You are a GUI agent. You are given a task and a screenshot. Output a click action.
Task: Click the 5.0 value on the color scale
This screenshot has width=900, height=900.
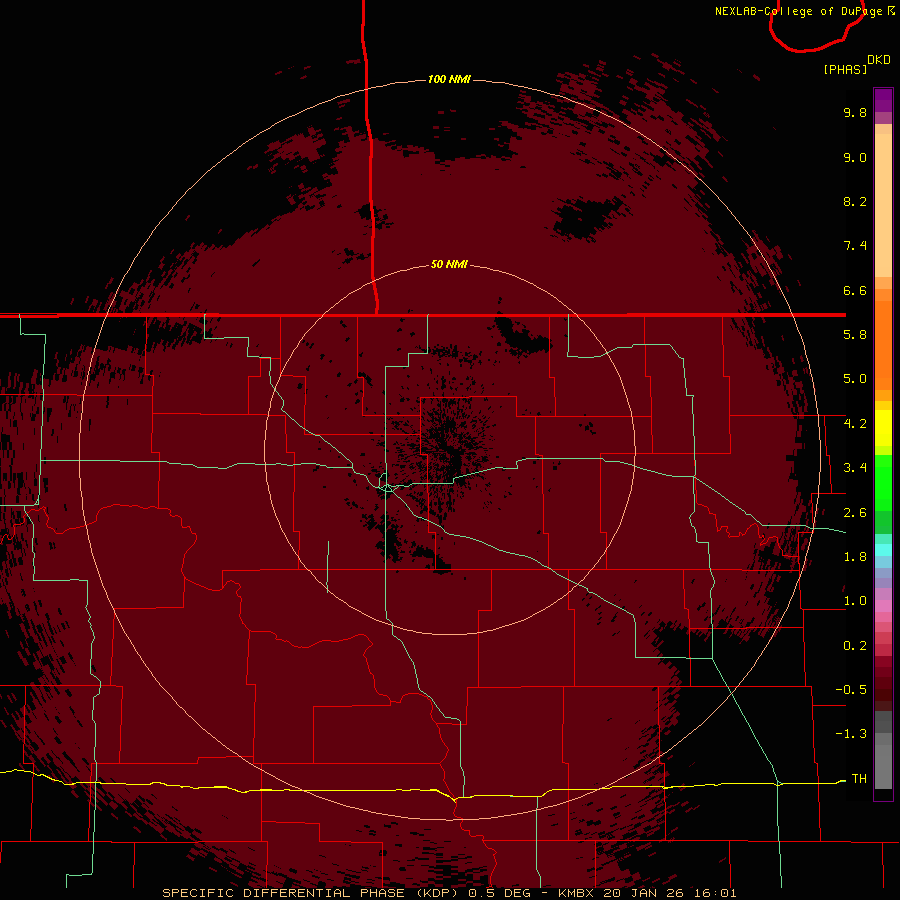click(x=855, y=379)
